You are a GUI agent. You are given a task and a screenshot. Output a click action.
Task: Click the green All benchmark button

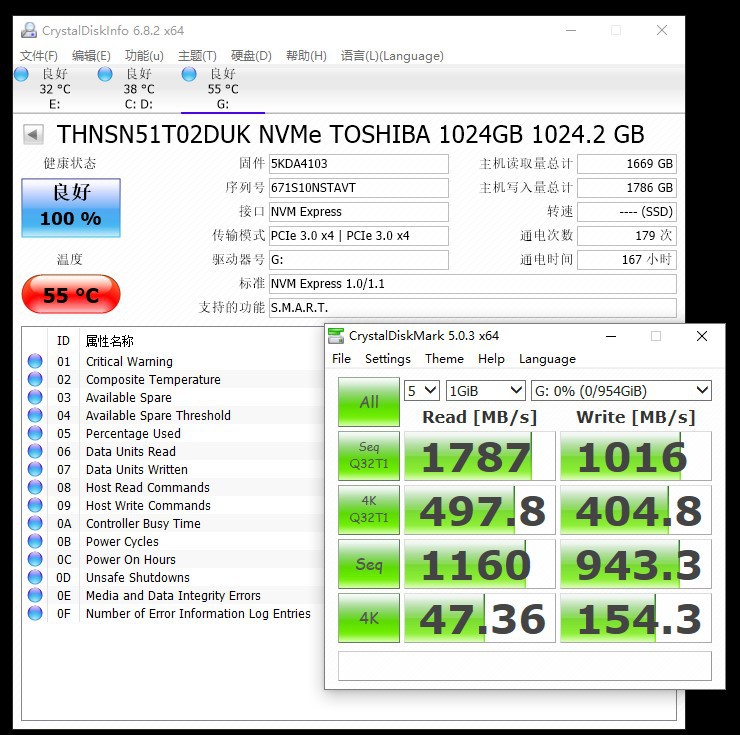tap(369, 402)
